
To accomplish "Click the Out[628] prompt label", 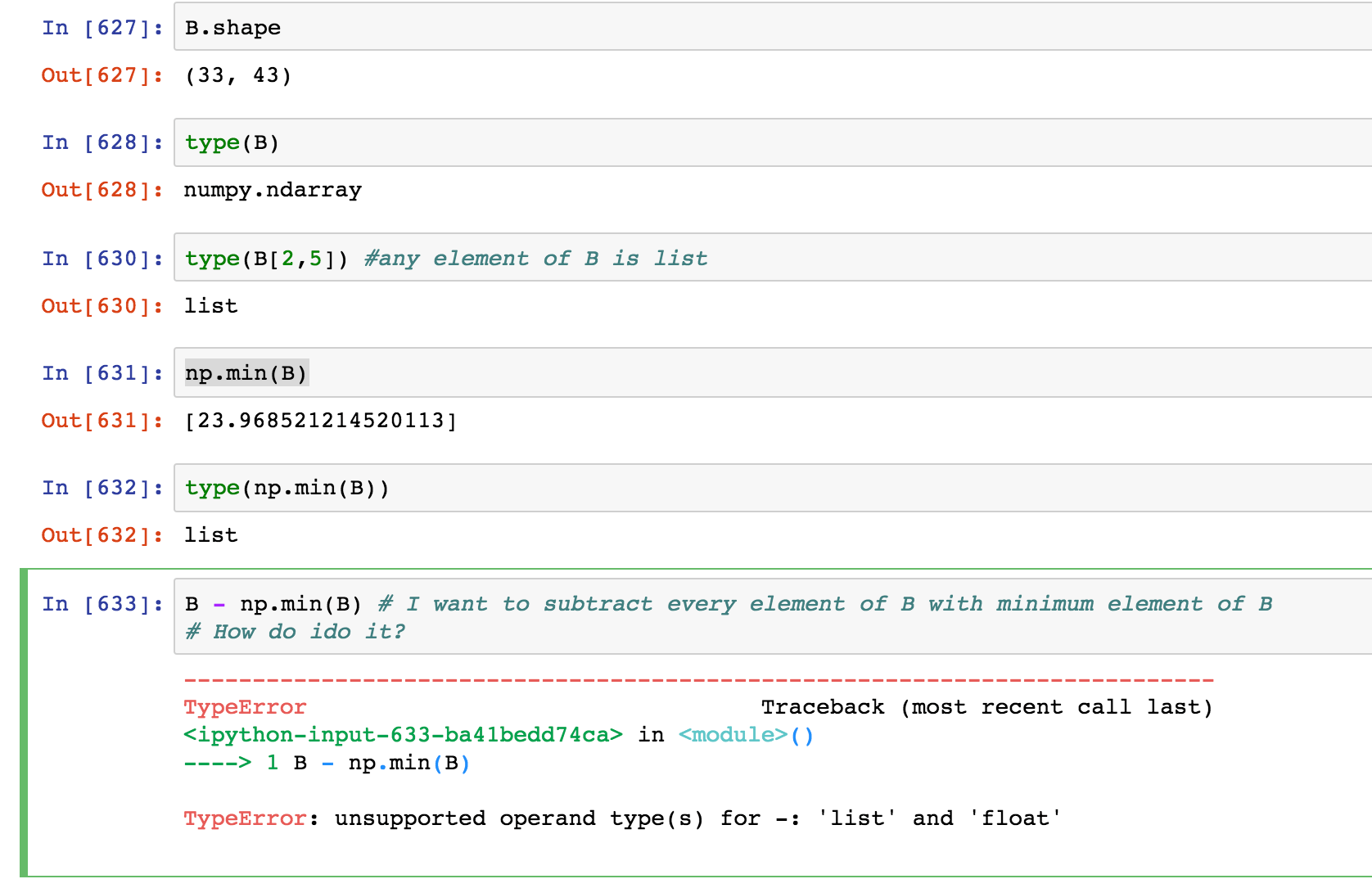I will [102, 190].
